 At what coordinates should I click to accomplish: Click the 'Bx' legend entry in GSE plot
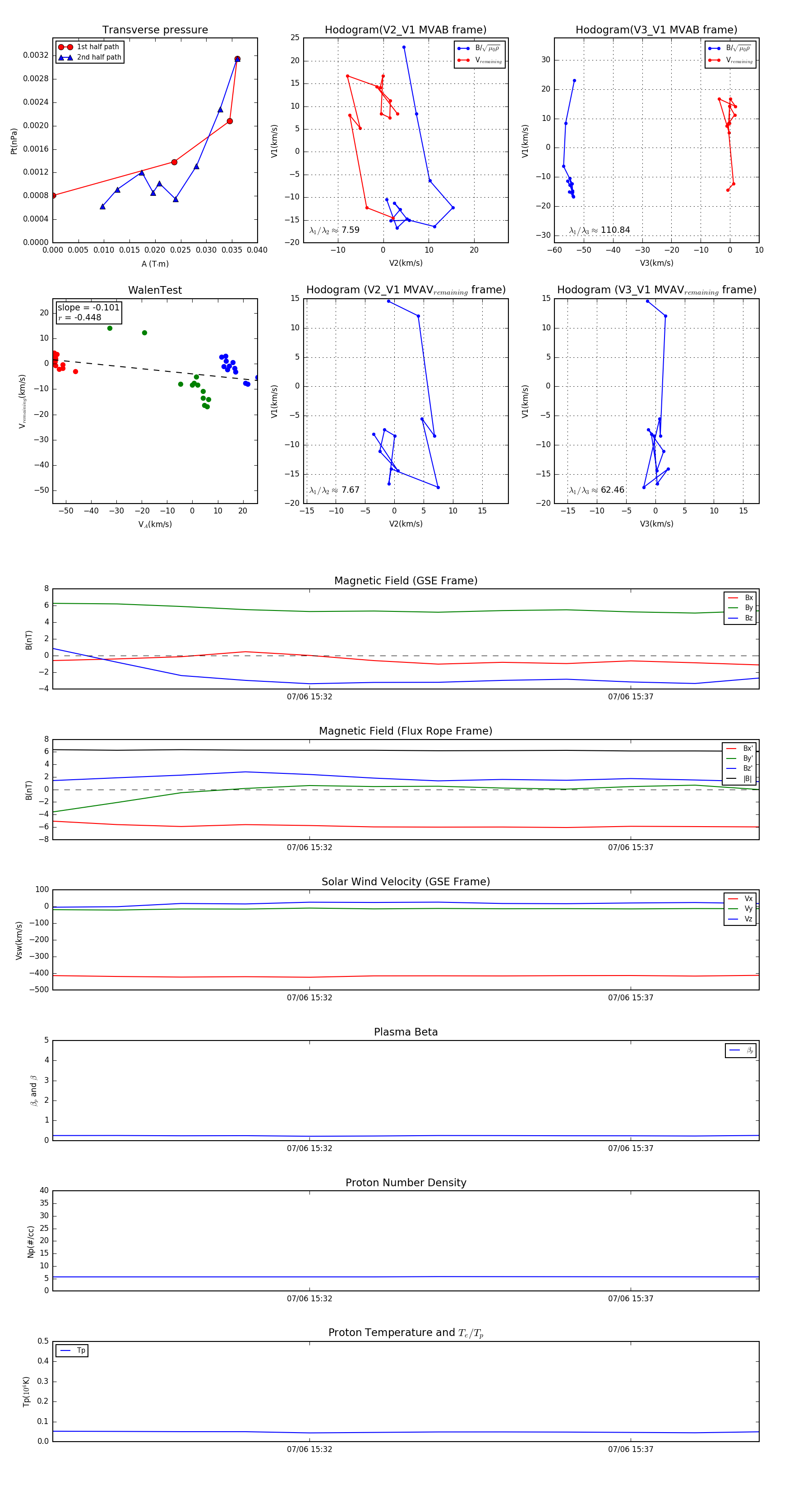coord(740,598)
